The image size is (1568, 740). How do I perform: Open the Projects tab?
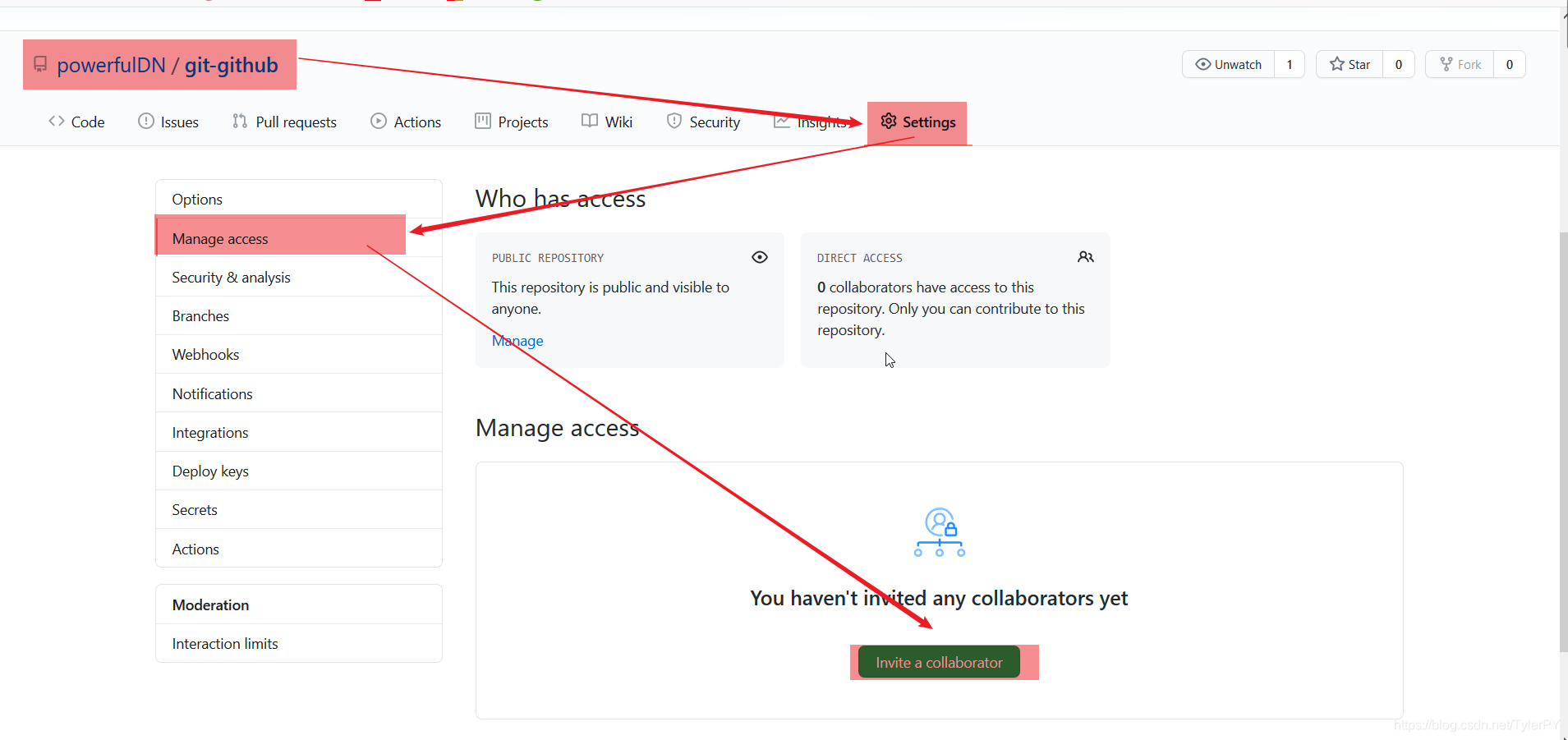pyautogui.click(x=512, y=122)
